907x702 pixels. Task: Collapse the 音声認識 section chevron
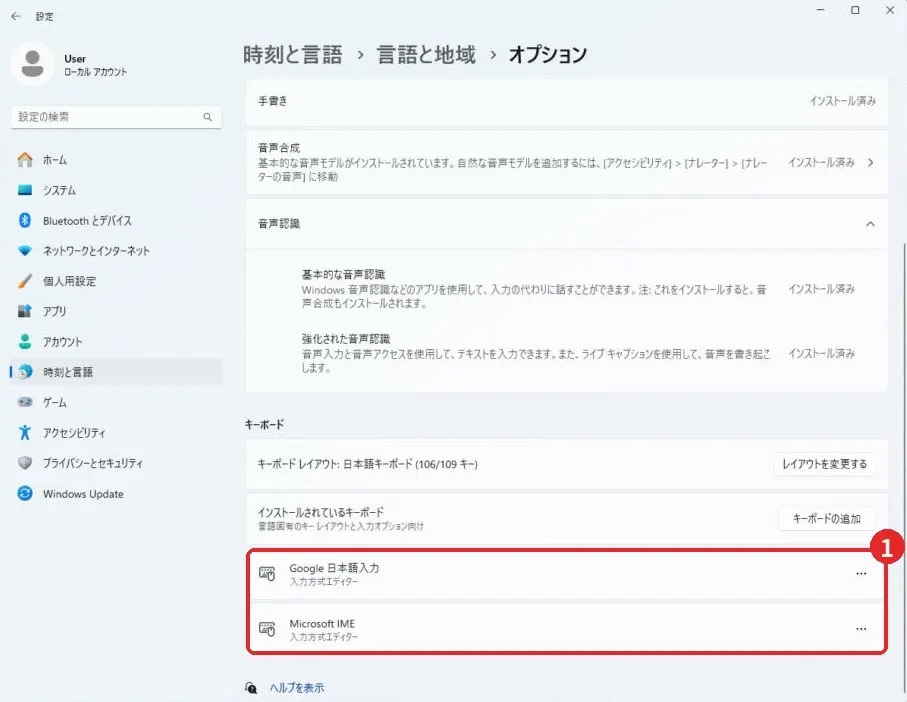[x=870, y=224]
